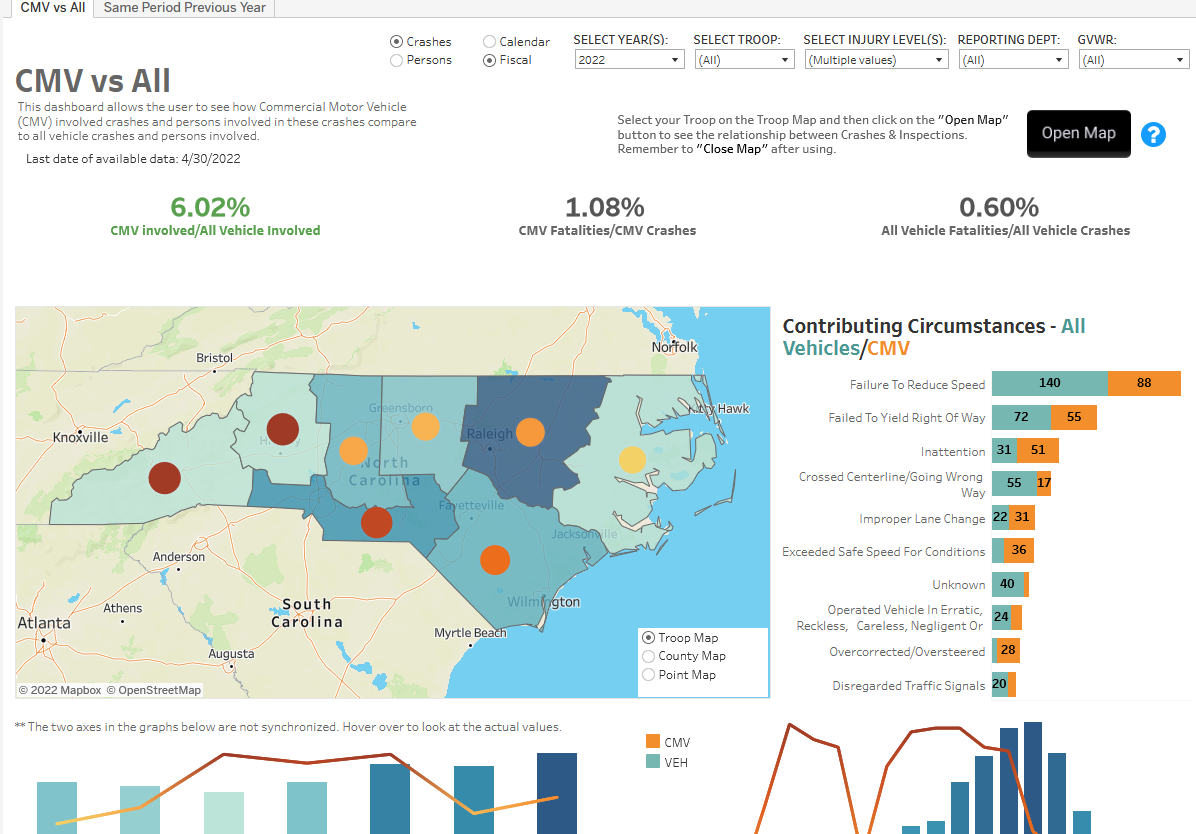The width and height of the screenshot is (1196, 834).
Task: Open the Select Year(s) dropdown
Action: tap(629, 60)
